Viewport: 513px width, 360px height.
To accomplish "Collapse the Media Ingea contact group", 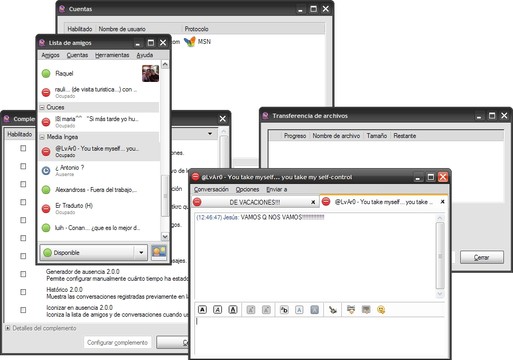I will point(42,137).
